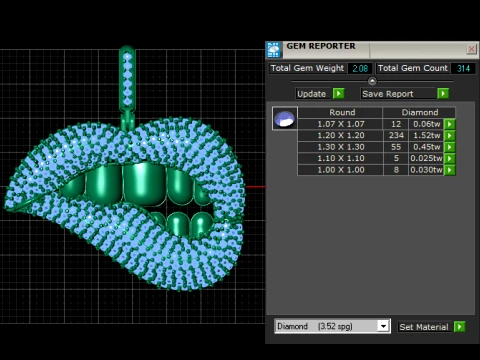This screenshot has height=360, width=480.
Task: Click the Total Gem Weight value 2.08
Action: [360, 68]
